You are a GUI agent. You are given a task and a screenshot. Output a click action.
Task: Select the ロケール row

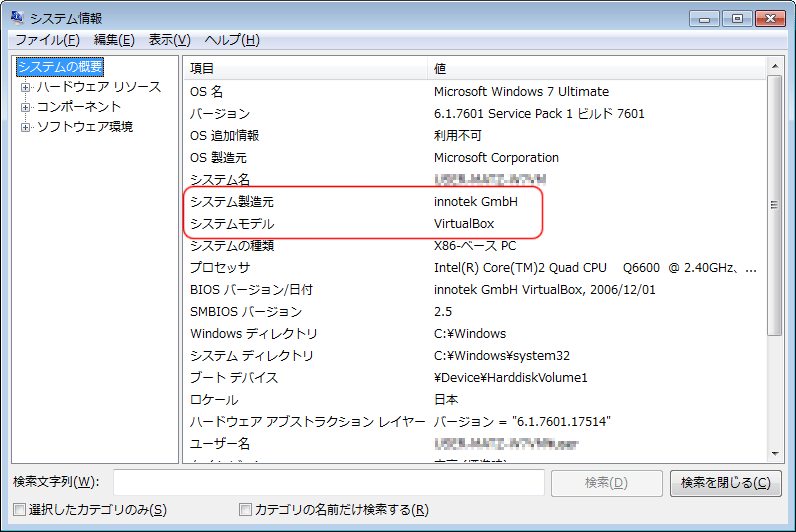(x=475, y=400)
